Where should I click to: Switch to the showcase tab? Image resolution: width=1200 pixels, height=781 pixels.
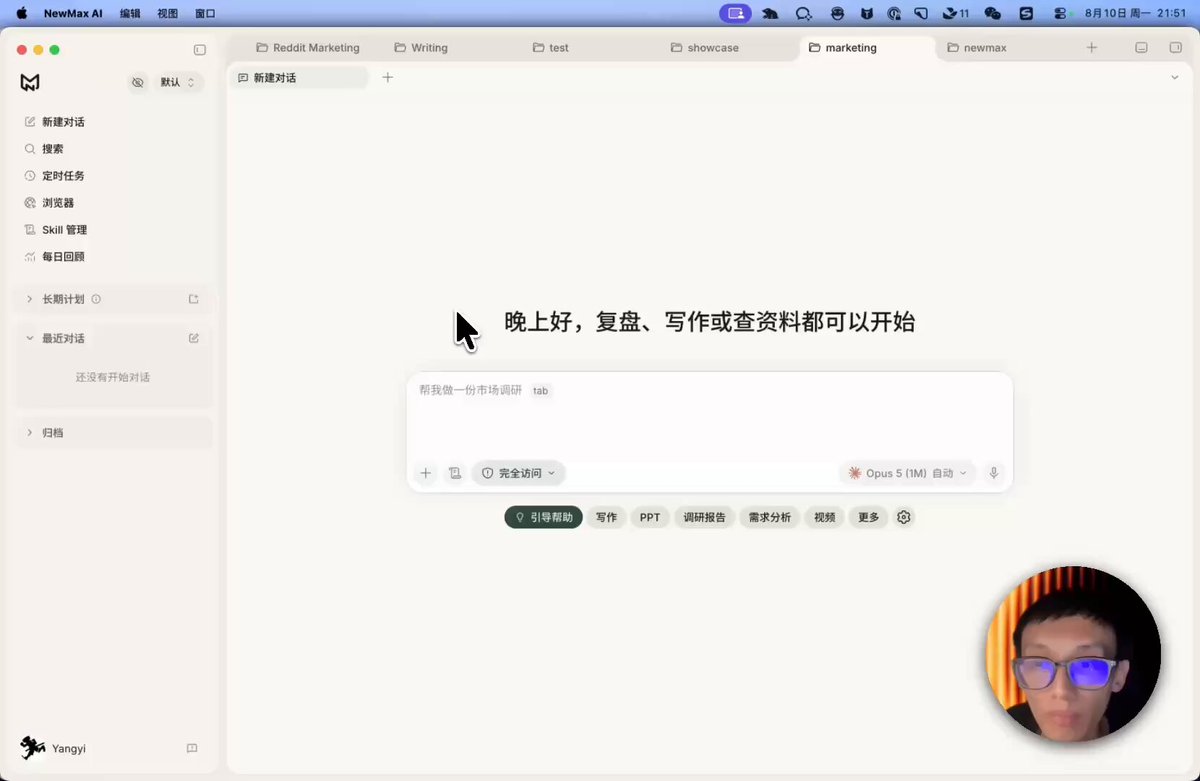705,48
